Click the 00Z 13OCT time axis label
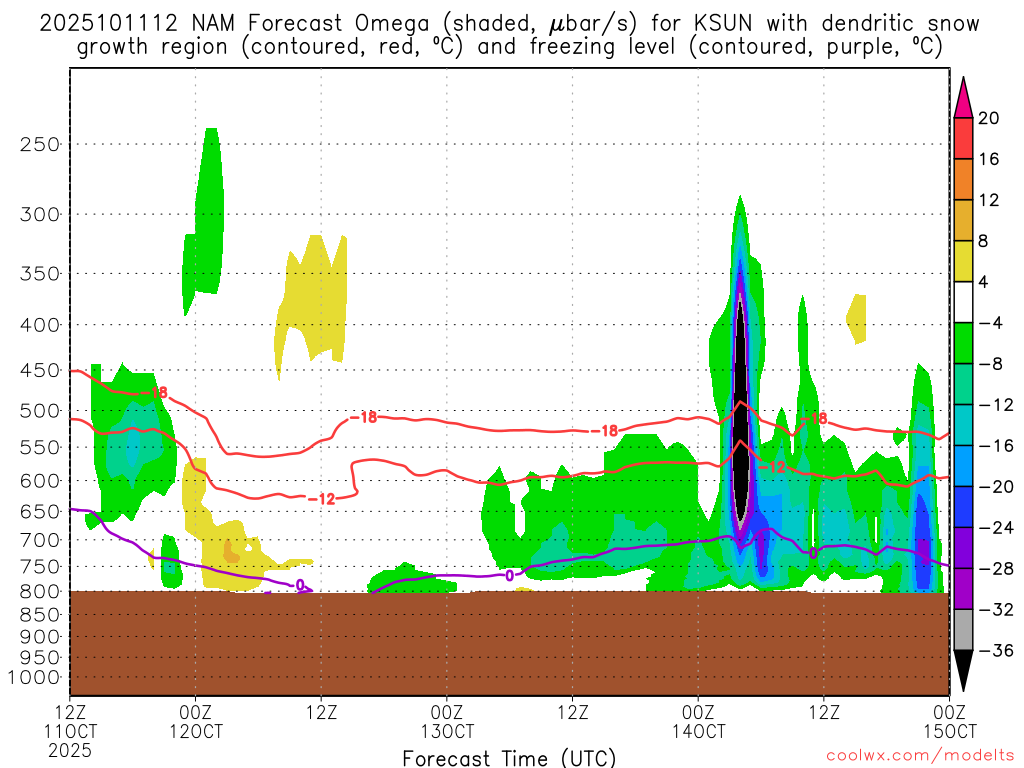 point(447,722)
